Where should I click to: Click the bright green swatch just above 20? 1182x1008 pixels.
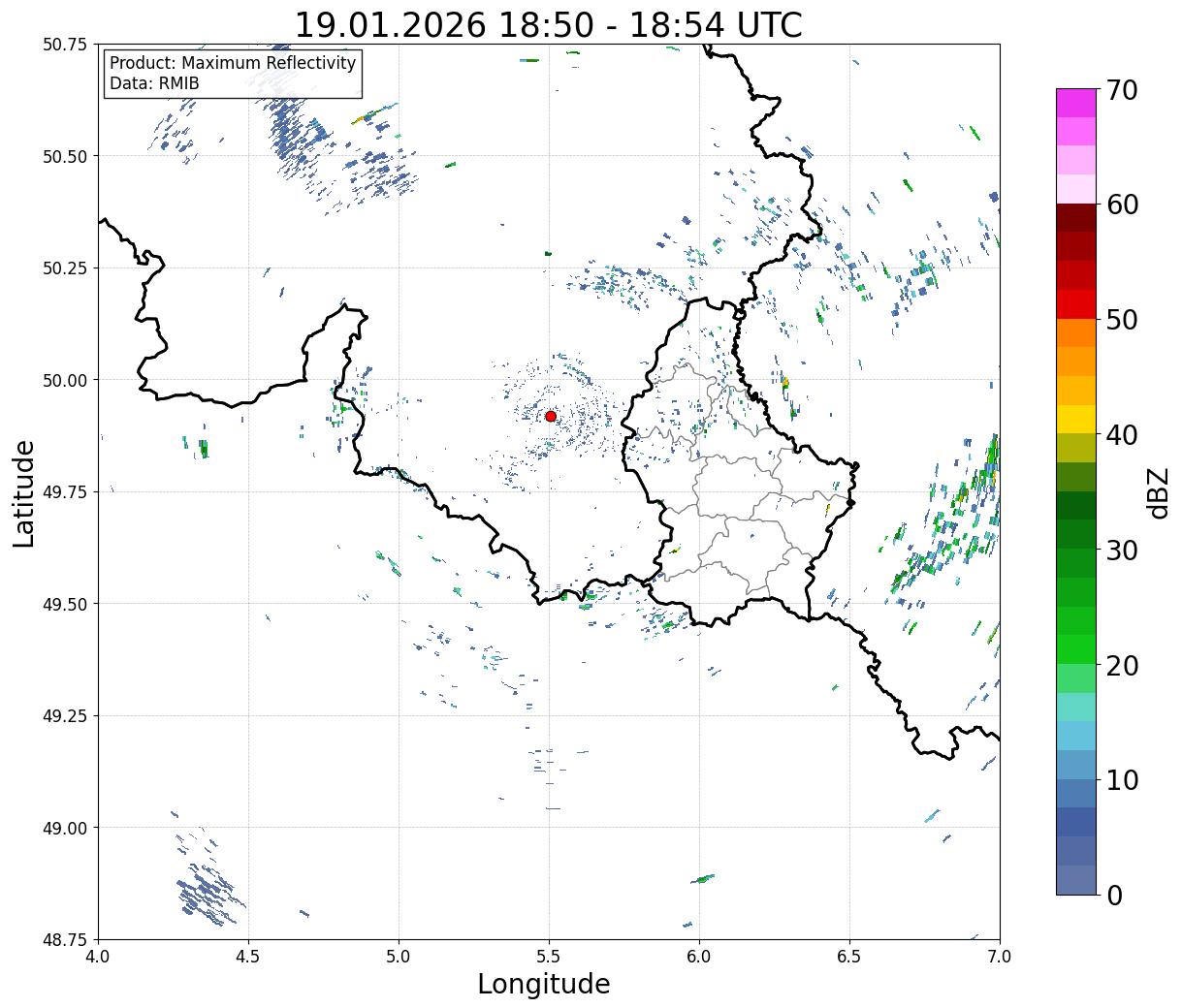point(1076,649)
